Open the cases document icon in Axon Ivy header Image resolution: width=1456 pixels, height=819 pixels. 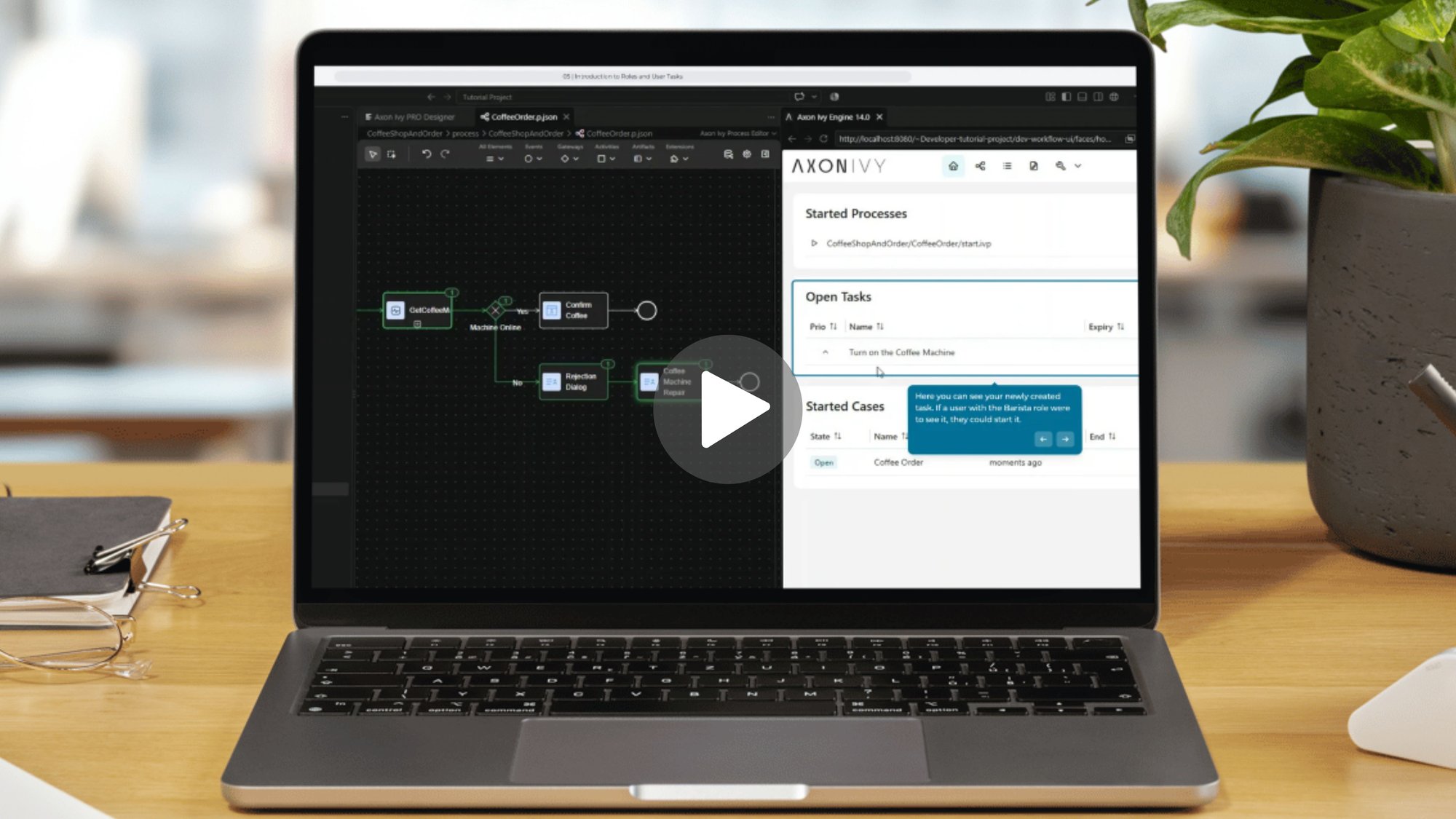1033,166
